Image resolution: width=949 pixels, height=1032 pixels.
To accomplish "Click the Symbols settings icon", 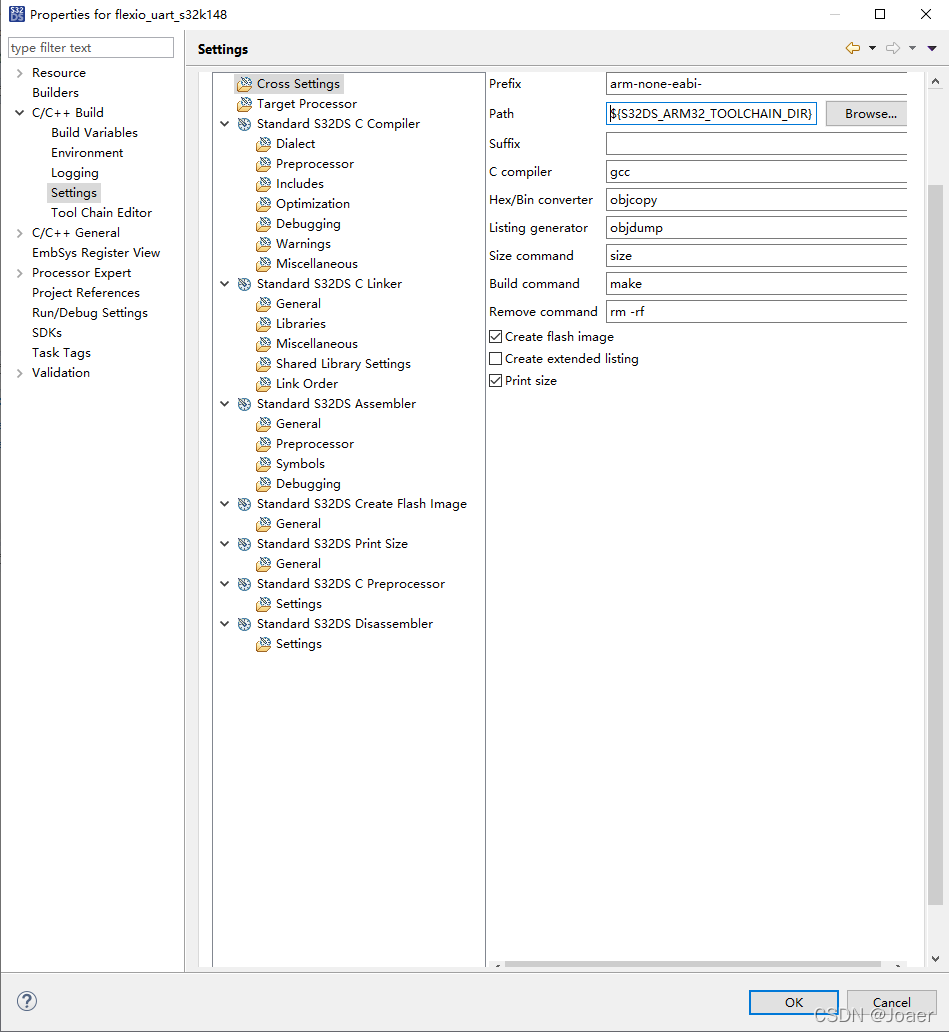I will 263,464.
